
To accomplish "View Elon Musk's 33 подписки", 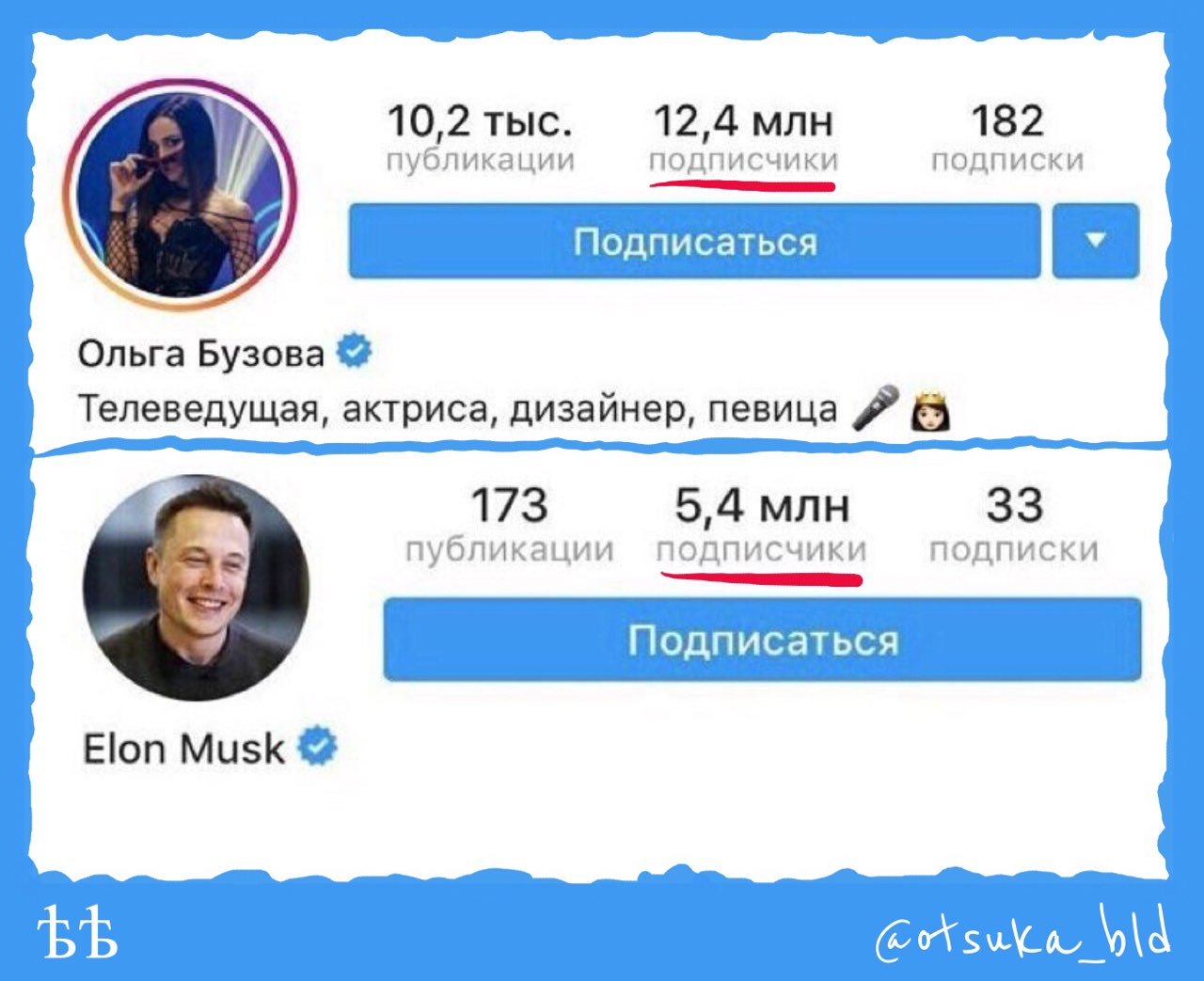I will click(x=1014, y=525).
